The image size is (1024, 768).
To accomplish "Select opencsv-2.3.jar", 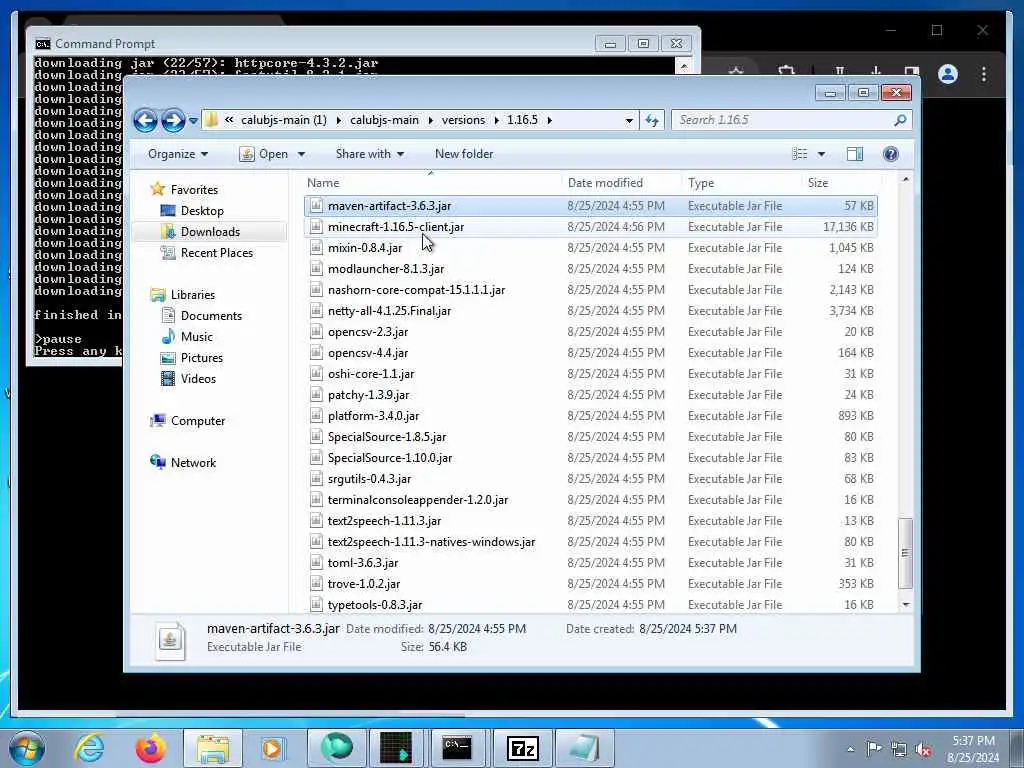I will 590,332.
